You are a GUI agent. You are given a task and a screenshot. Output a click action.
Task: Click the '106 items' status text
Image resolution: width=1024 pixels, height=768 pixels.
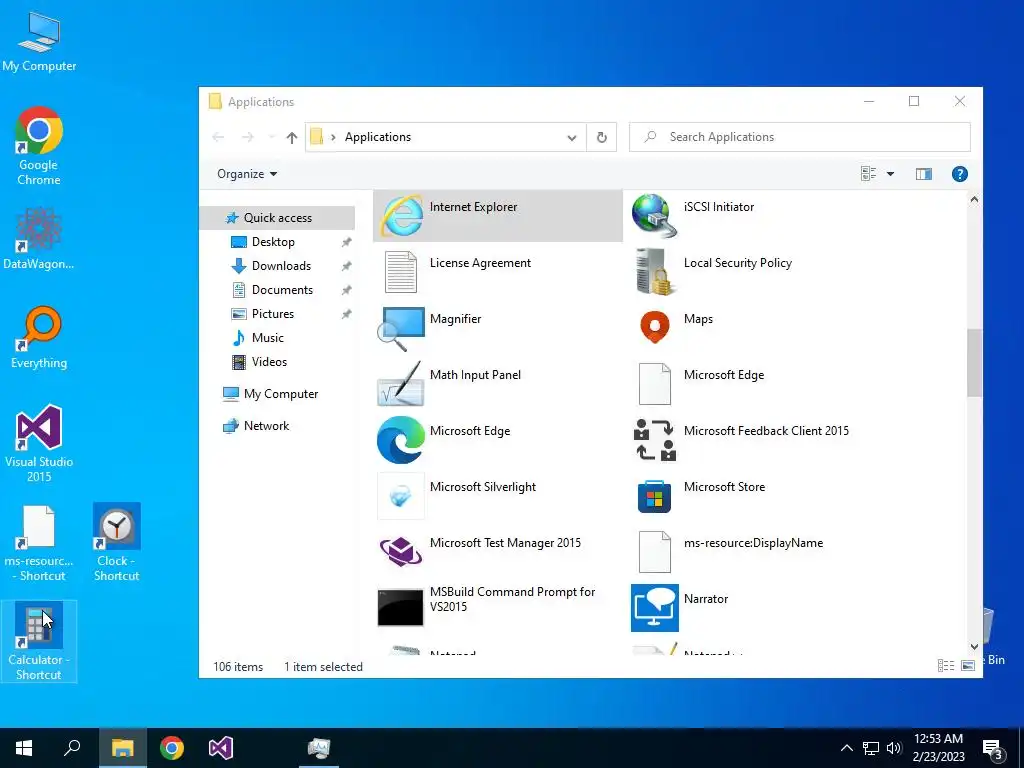tap(238, 667)
